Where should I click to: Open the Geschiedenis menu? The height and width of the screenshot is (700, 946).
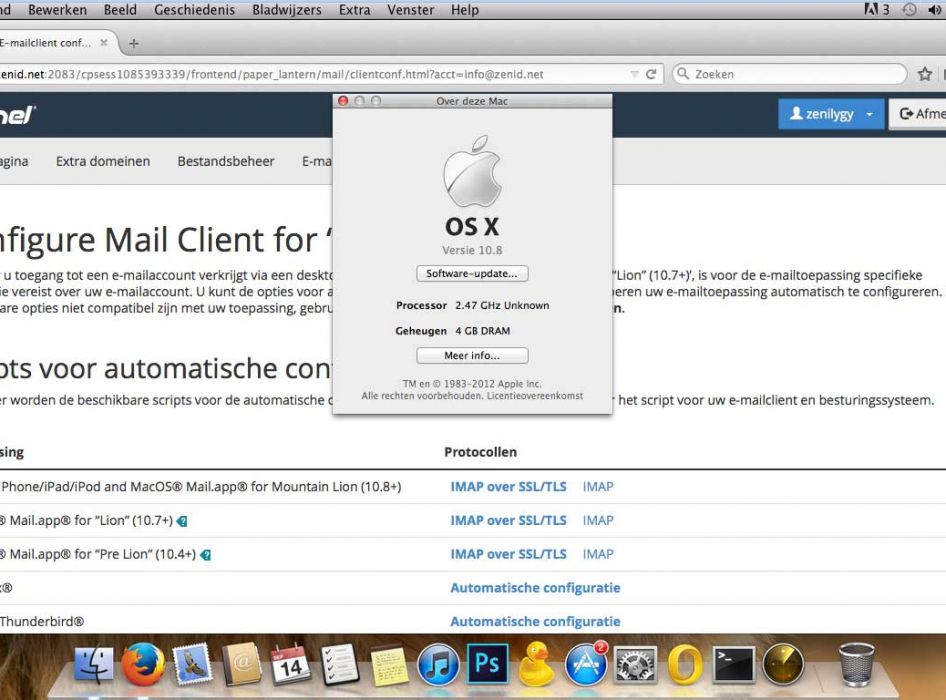(x=194, y=10)
